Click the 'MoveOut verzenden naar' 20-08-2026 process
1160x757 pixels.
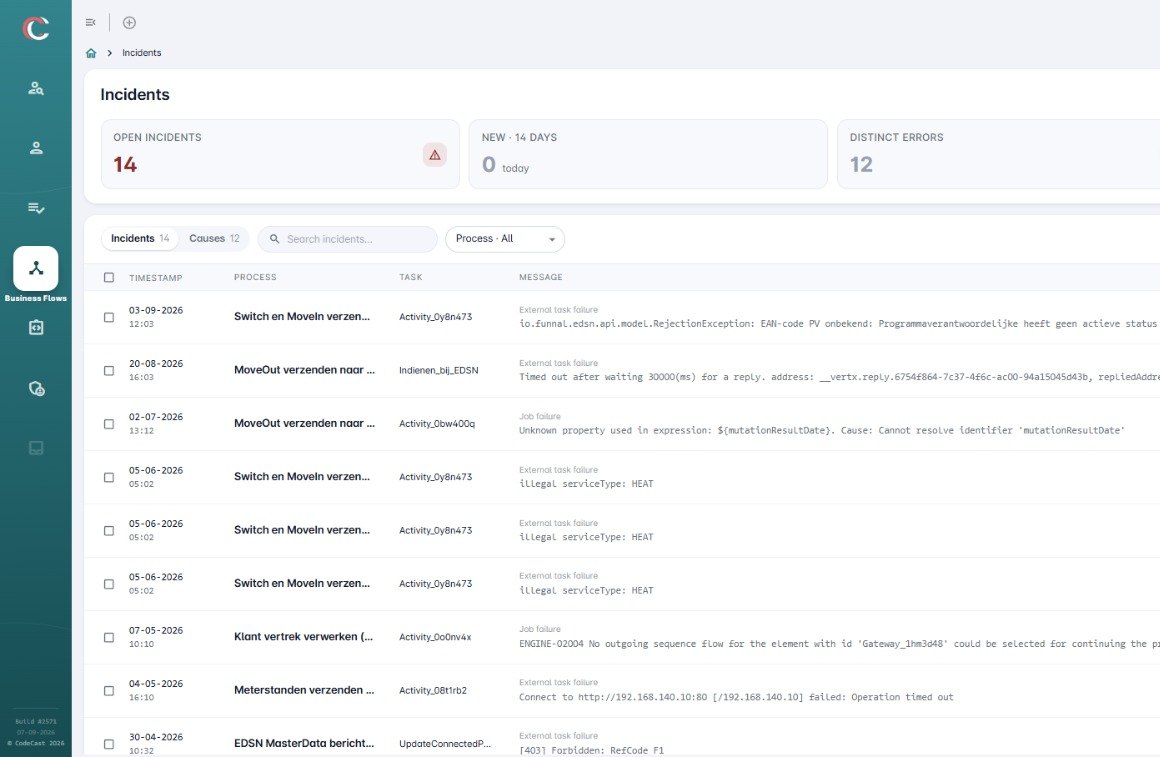304,370
